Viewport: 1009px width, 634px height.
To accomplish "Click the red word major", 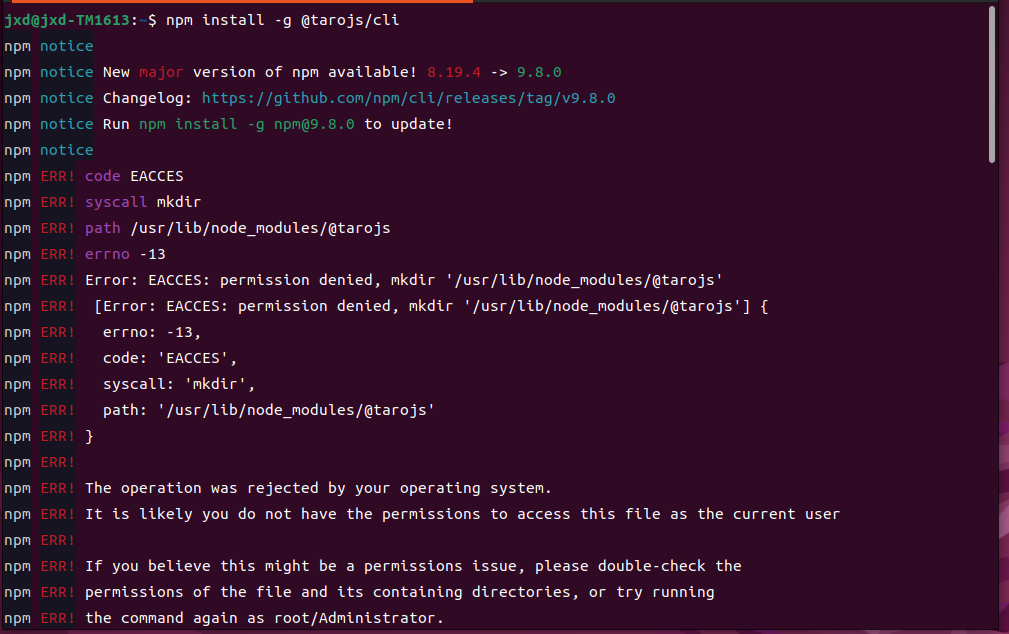I will [x=161, y=72].
